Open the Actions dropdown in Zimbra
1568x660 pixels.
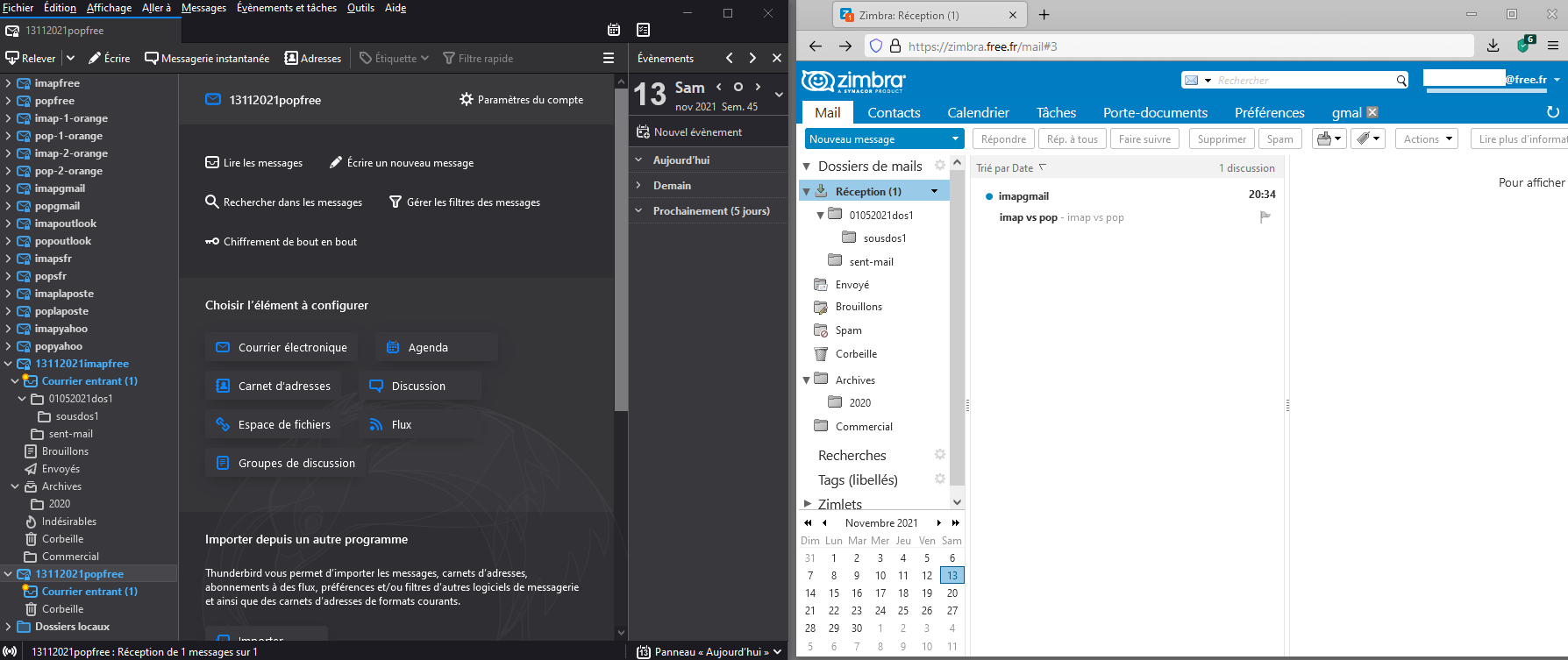1426,138
